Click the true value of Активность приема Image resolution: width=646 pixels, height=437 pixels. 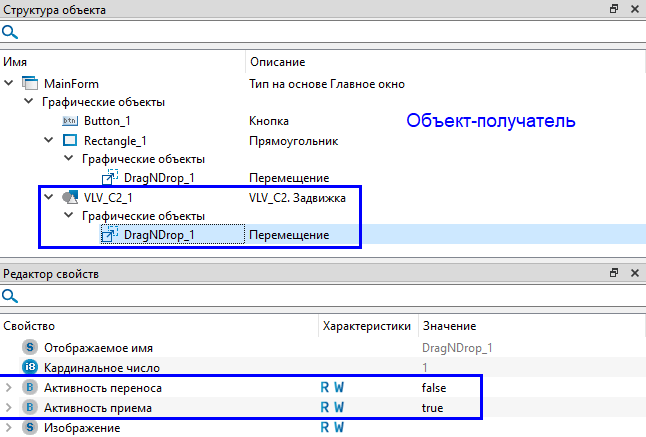click(433, 408)
